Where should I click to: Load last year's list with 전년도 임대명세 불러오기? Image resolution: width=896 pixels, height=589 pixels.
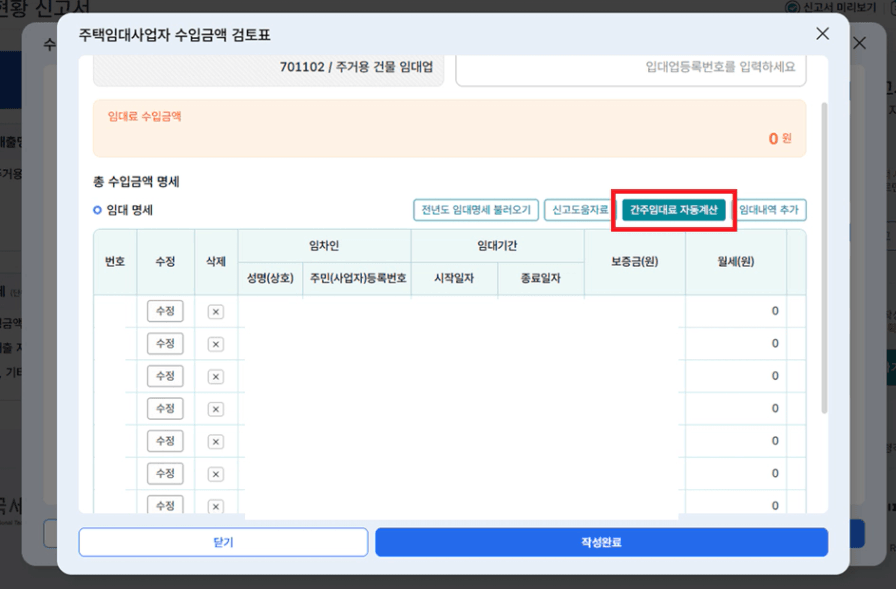pyautogui.click(x=476, y=210)
